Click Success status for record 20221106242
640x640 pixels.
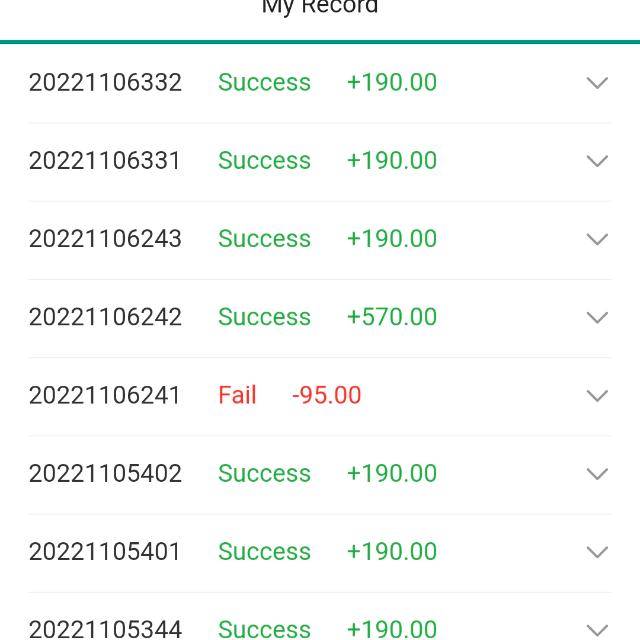pos(264,317)
